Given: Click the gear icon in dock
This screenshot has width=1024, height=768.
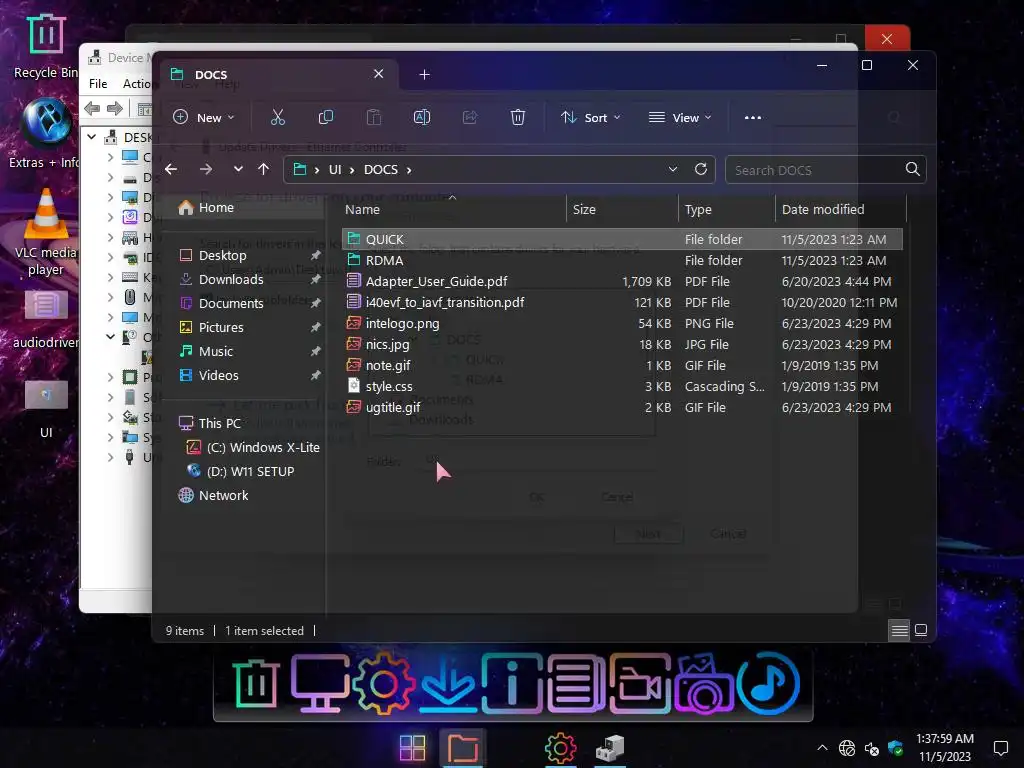Looking at the screenshot, I should coord(383,683).
